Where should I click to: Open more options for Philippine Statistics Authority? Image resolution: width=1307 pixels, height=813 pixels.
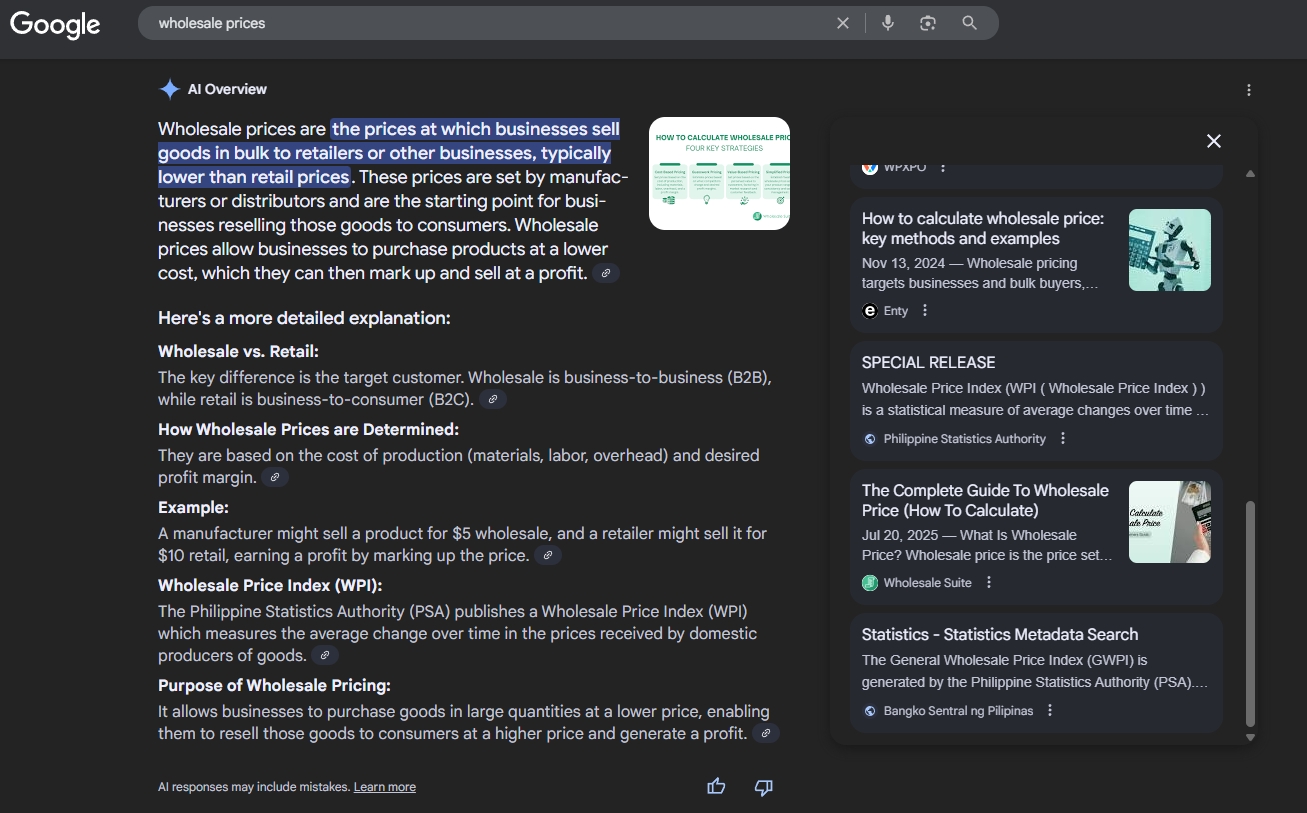[x=1063, y=439]
